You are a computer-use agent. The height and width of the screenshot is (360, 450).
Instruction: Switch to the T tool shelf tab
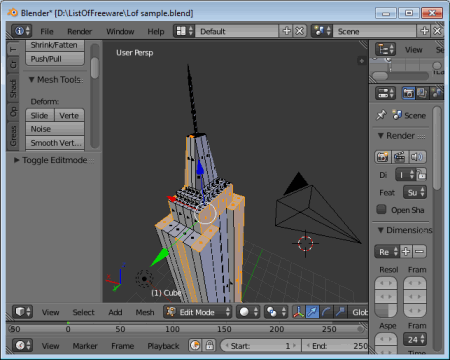tap(13, 50)
